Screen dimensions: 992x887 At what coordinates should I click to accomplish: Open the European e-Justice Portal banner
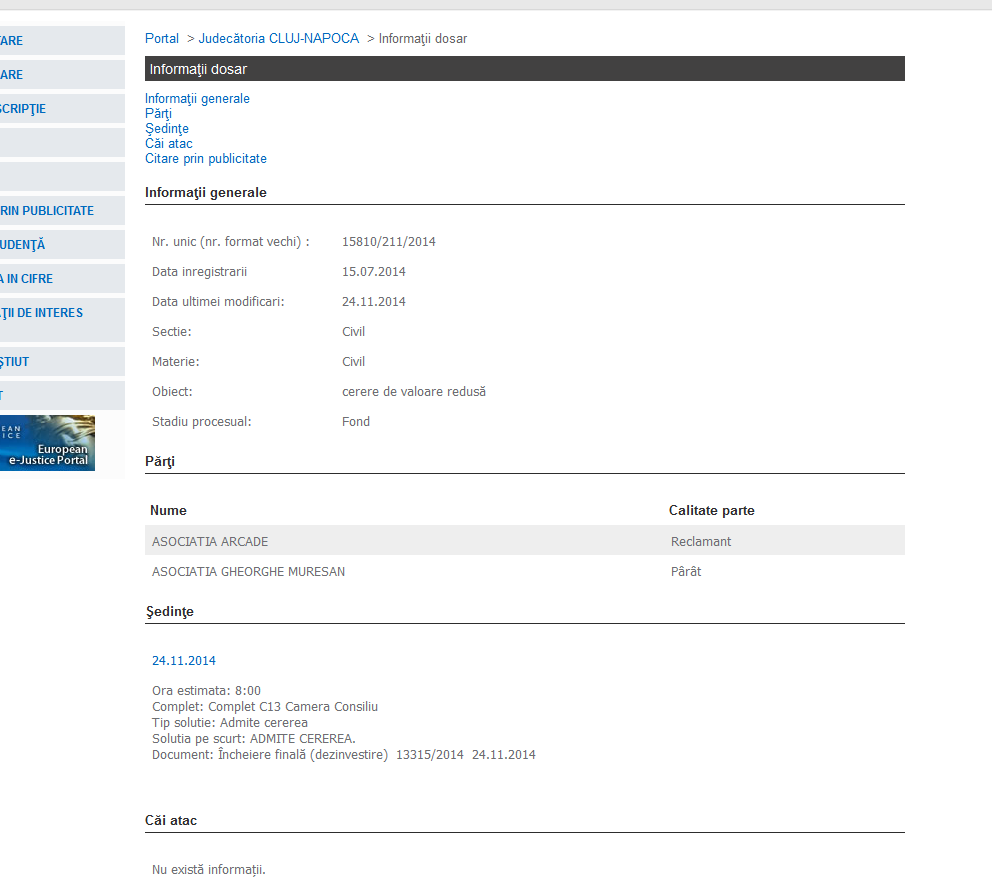[47, 443]
